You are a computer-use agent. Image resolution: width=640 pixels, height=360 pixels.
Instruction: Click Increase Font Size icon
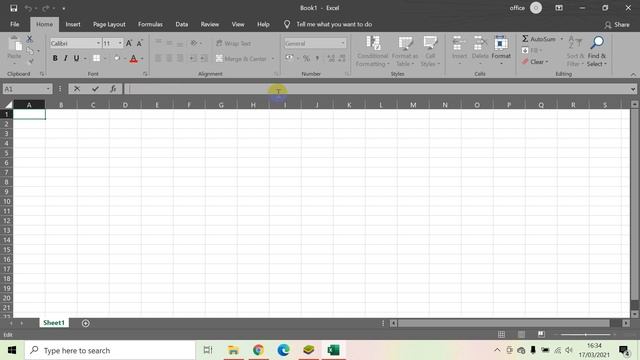(x=129, y=43)
